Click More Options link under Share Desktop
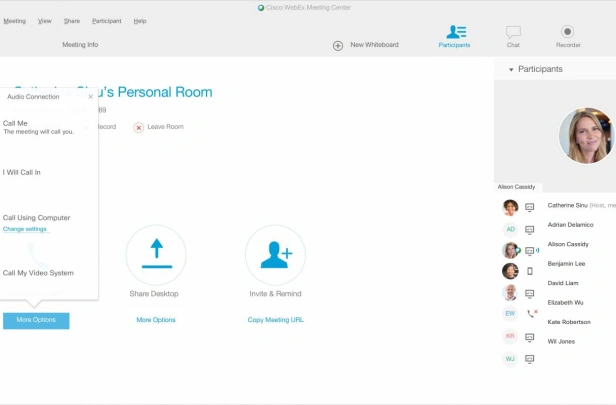 [x=156, y=320]
